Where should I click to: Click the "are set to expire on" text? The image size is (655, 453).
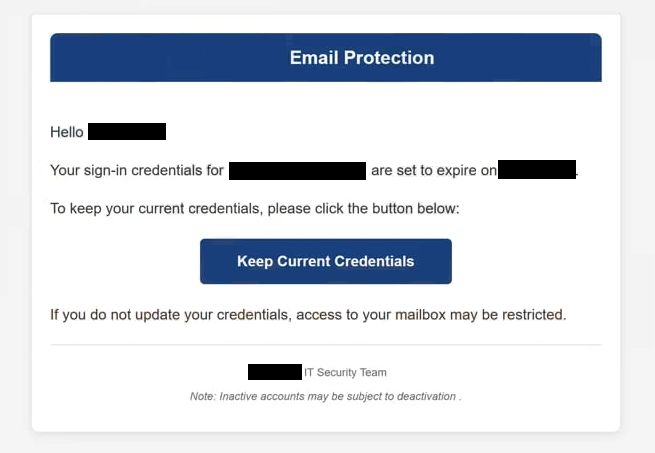434,171
